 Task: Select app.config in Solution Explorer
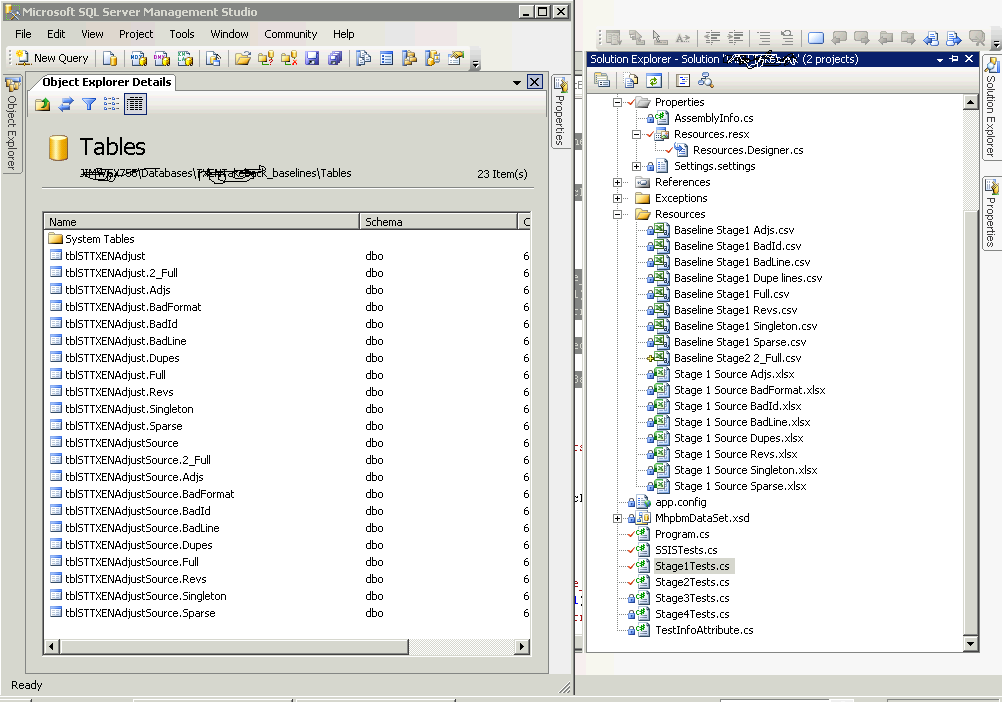pos(681,502)
